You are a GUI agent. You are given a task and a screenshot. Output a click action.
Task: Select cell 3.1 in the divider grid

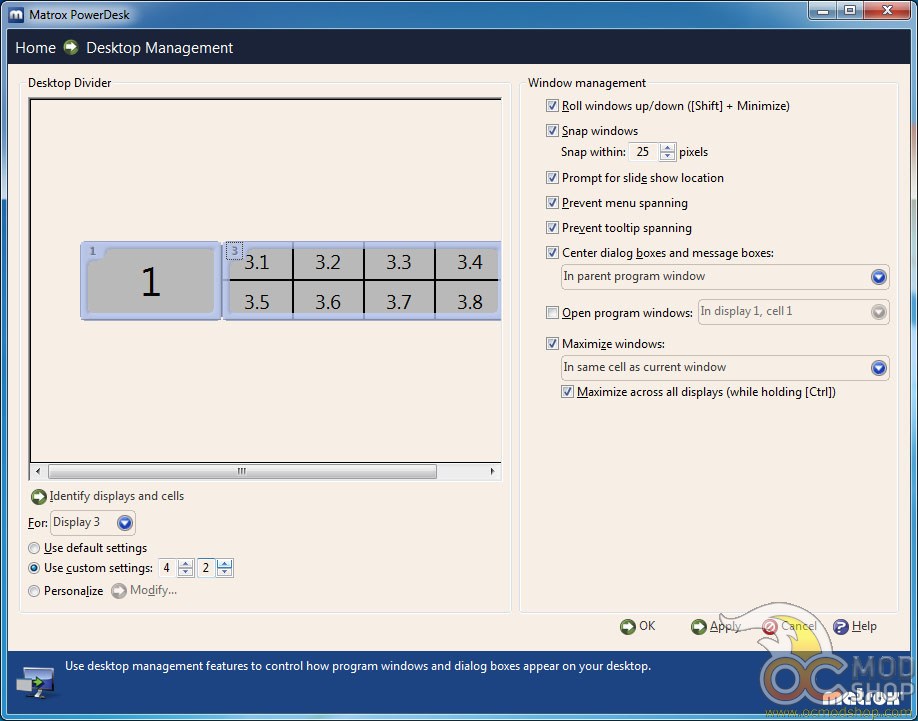pos(258,263)
